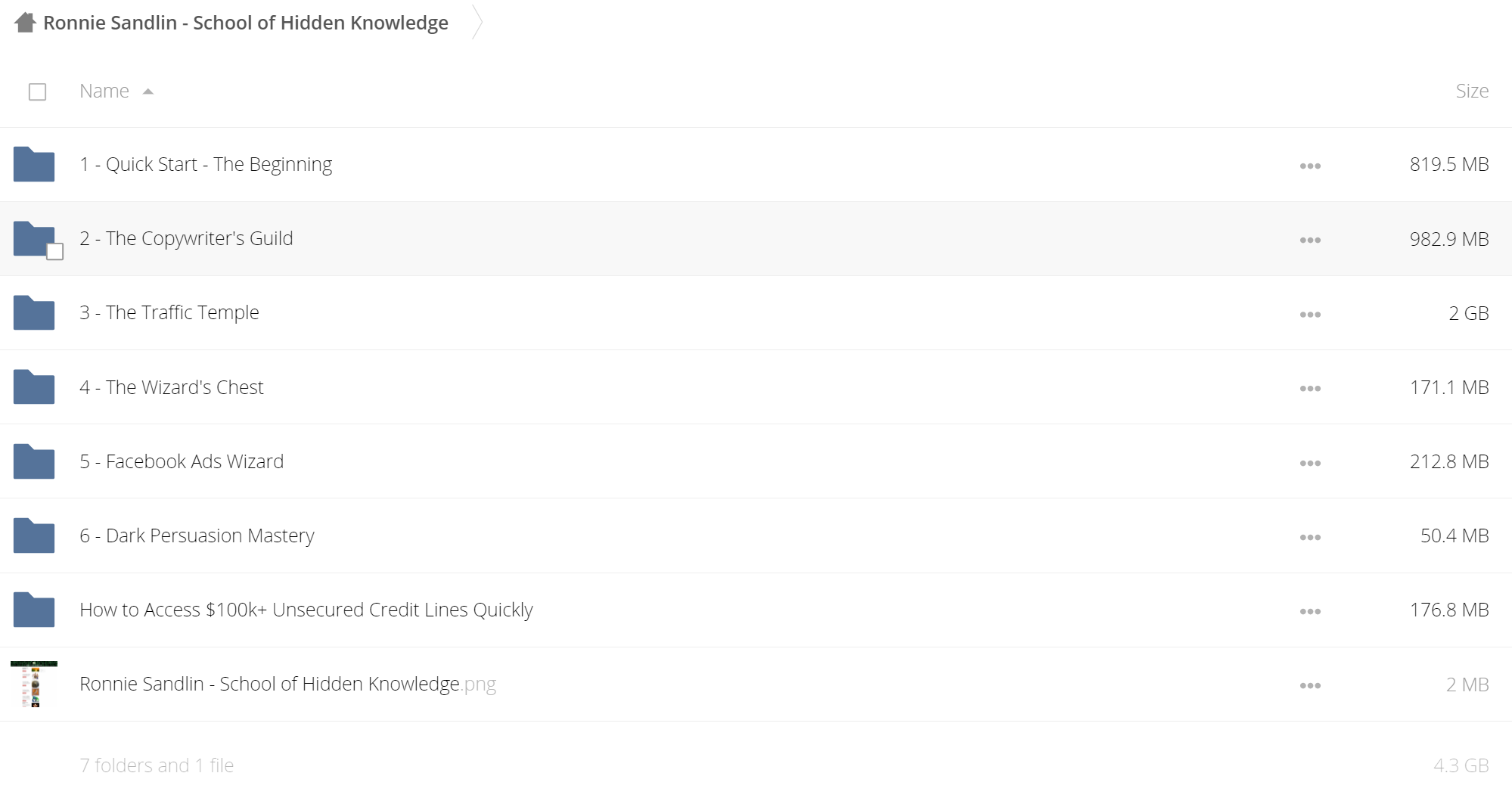Click the breadcrumb chevron separator
Screen dimensions: 1512x804
477,22
